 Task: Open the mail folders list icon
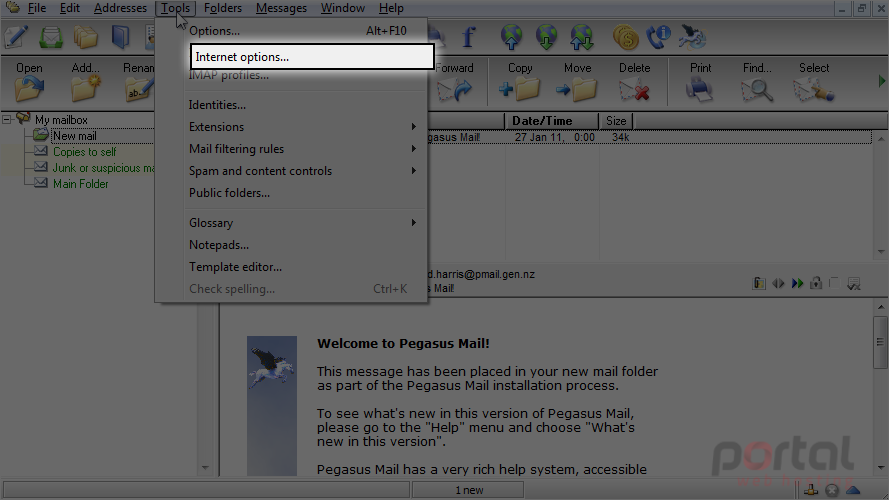pos(86,37)
